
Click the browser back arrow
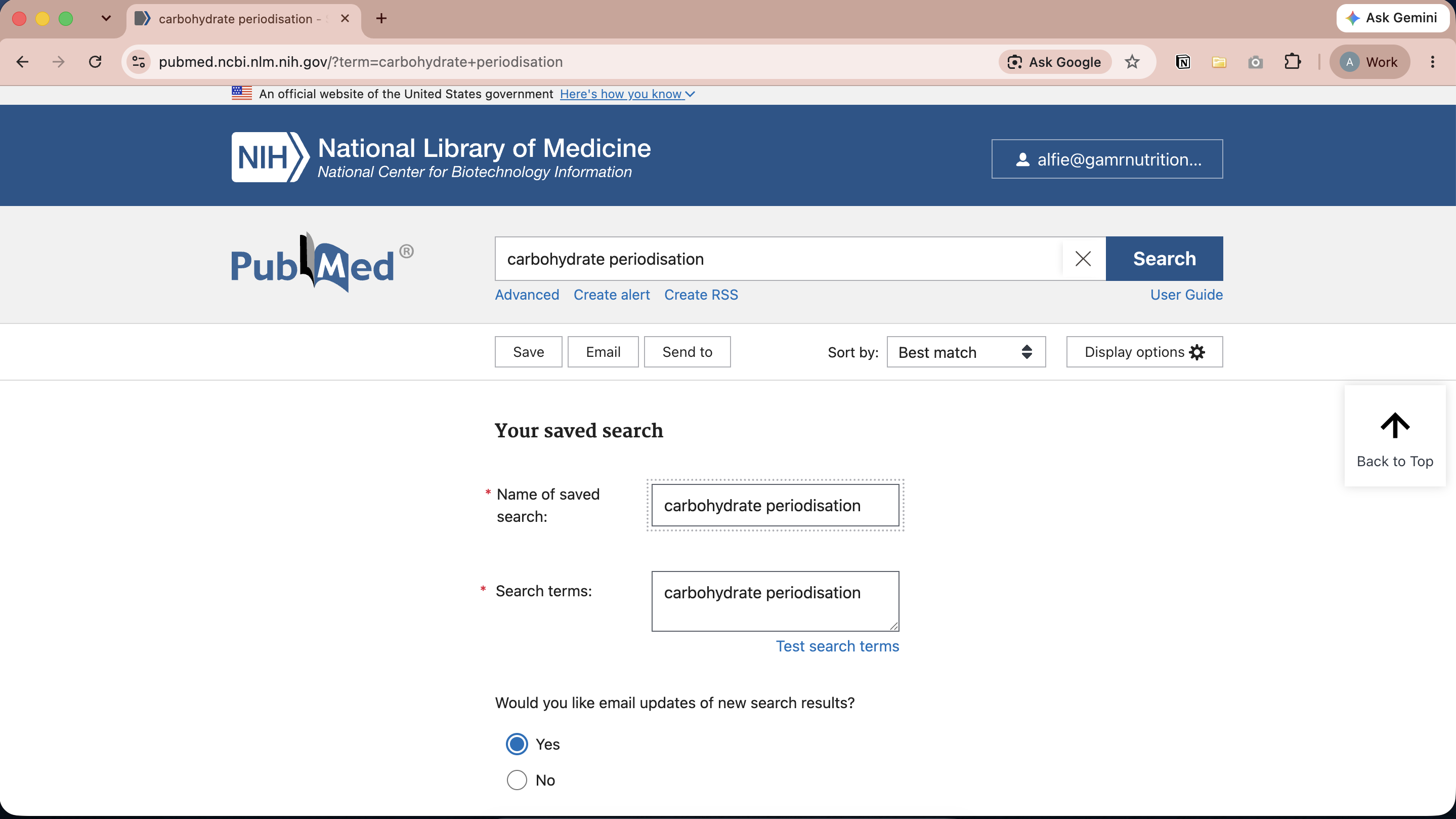23,62
